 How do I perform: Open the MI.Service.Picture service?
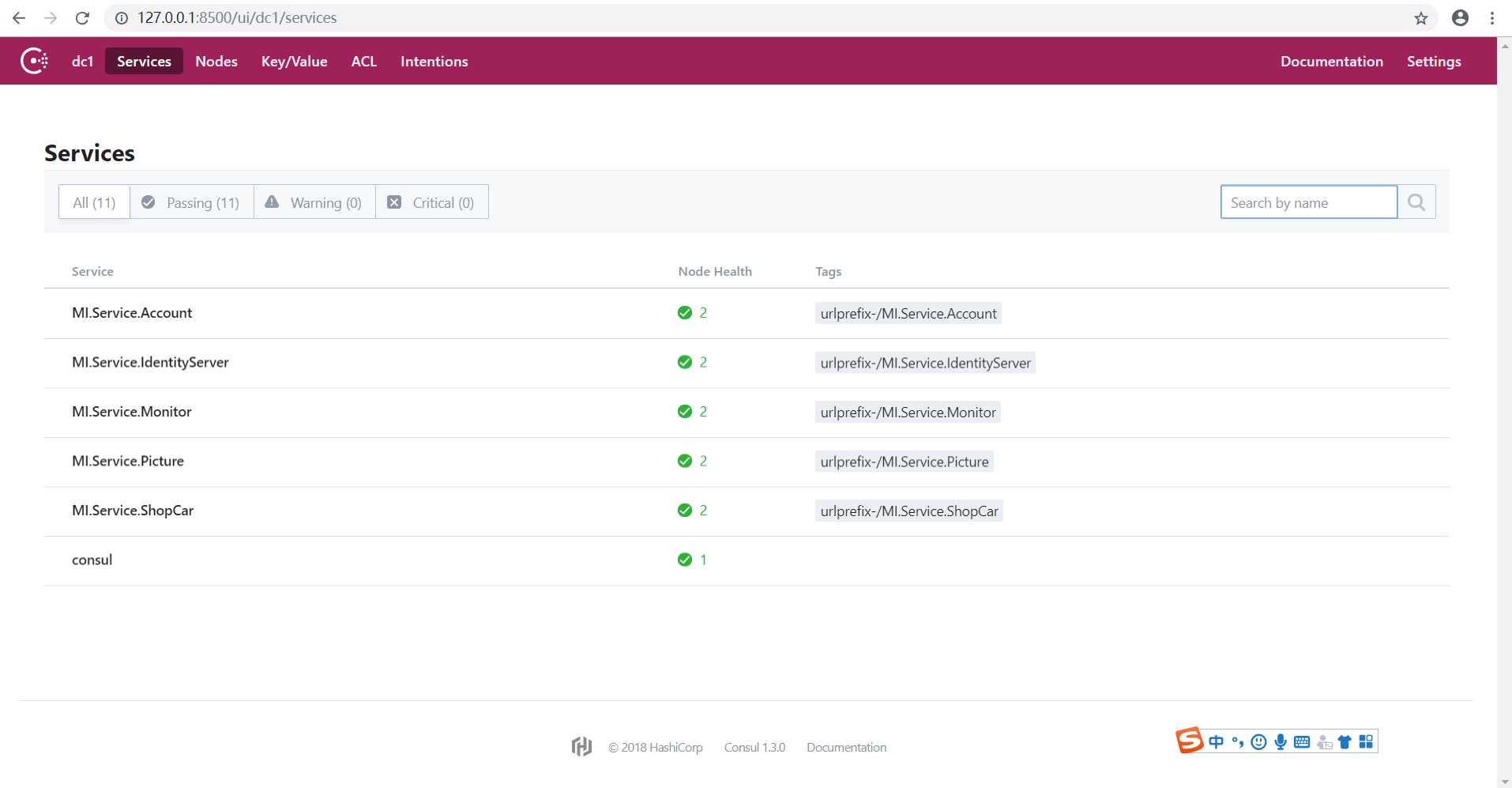click(128, 461)
